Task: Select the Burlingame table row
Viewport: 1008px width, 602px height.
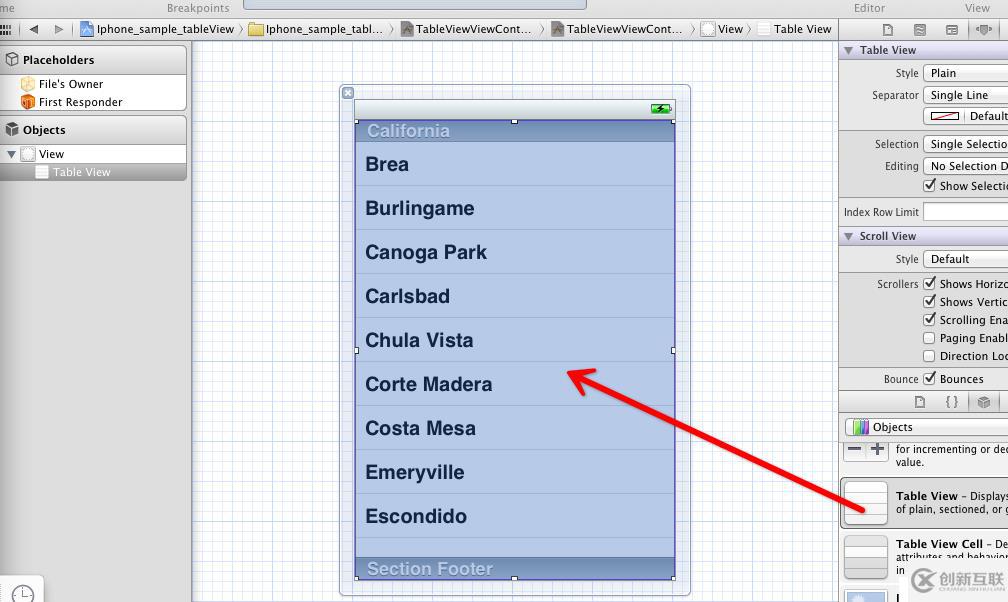Action: click(x=515, y=208)
